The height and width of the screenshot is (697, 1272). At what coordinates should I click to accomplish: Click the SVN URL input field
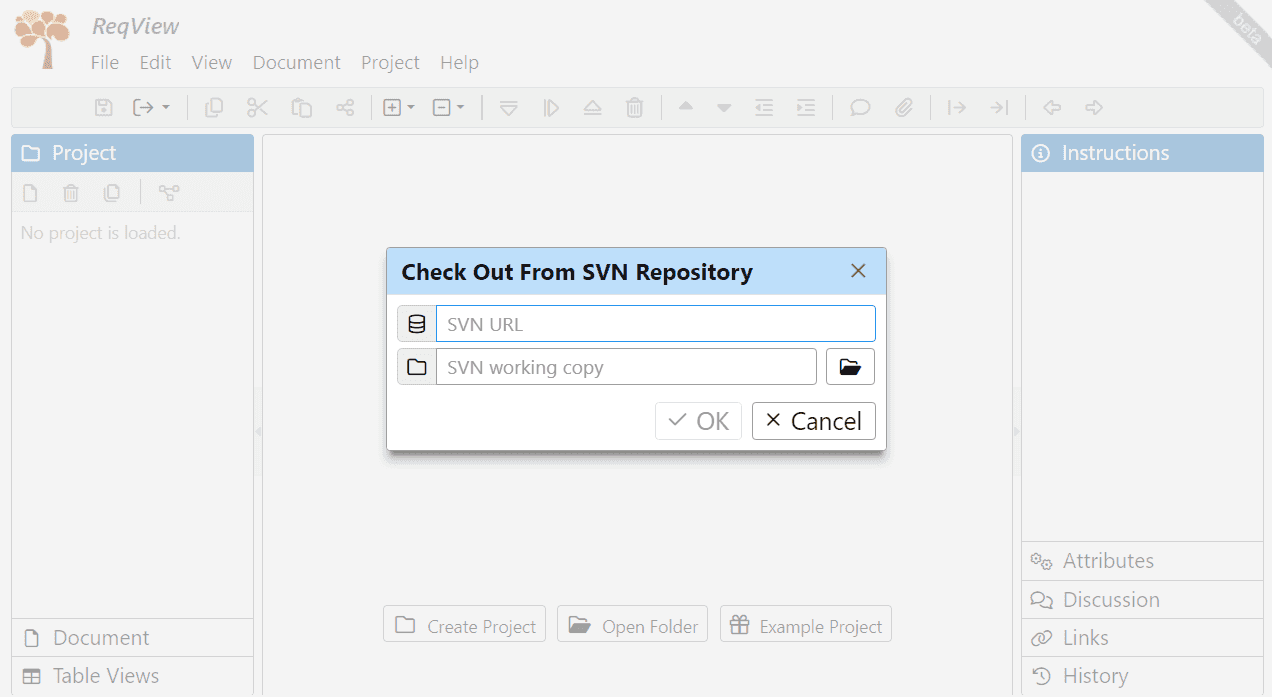tap(655, 324)
